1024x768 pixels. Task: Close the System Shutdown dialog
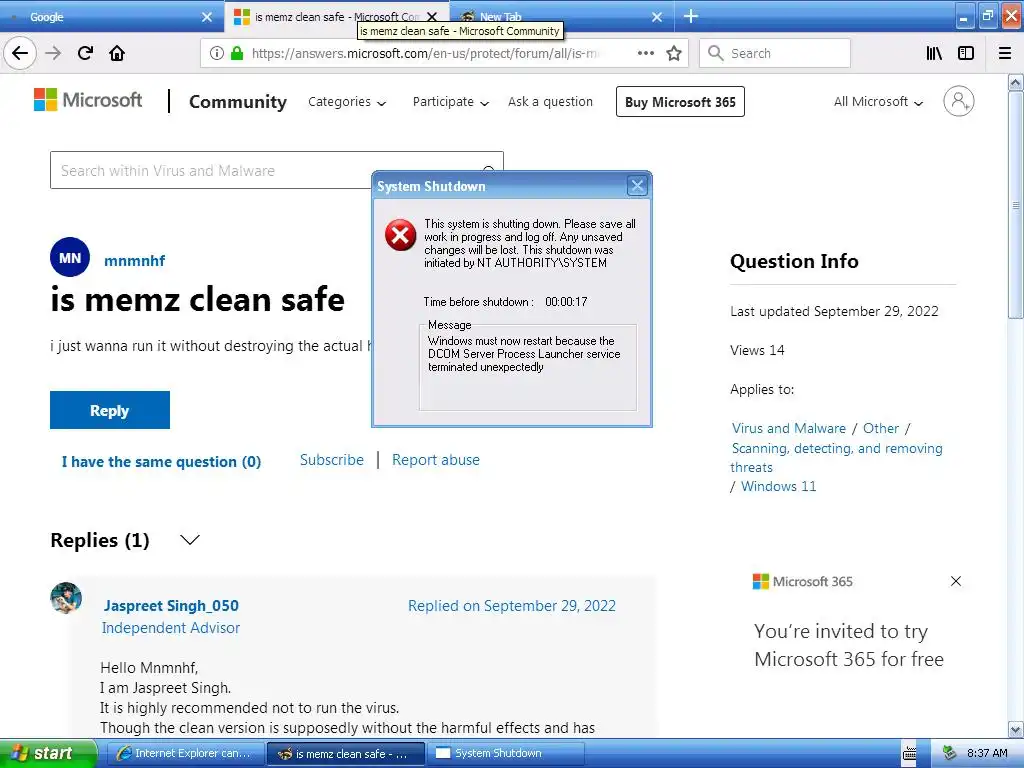(637, 186)
